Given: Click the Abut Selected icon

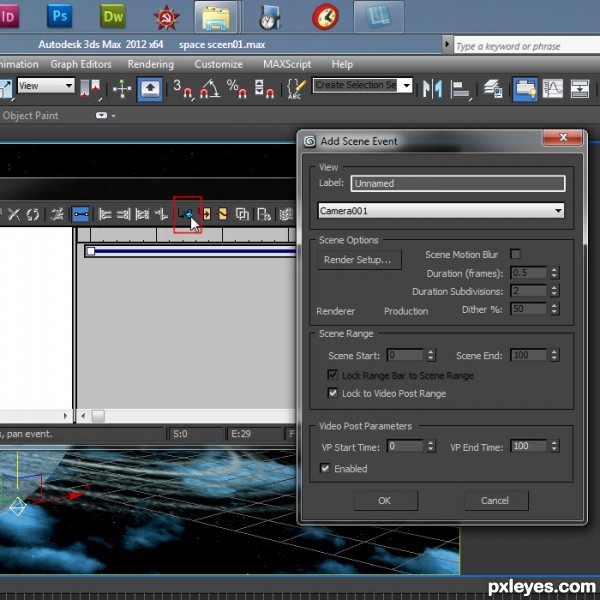Looking at the screenshot, I should tap(161, 214).
